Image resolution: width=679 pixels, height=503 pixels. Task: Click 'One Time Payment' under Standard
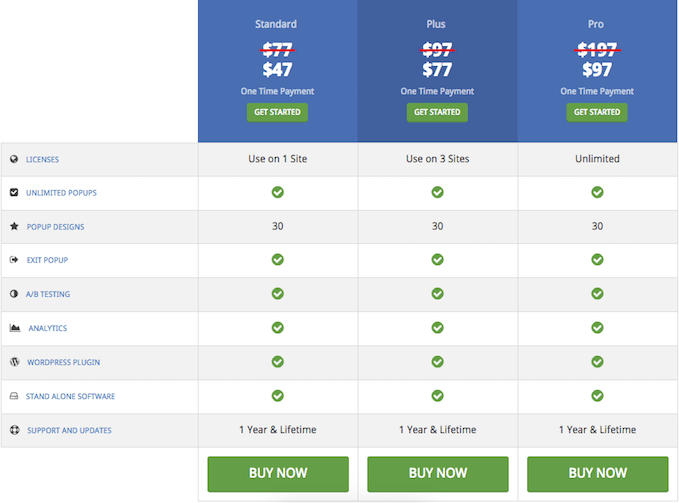pos(277,91)
